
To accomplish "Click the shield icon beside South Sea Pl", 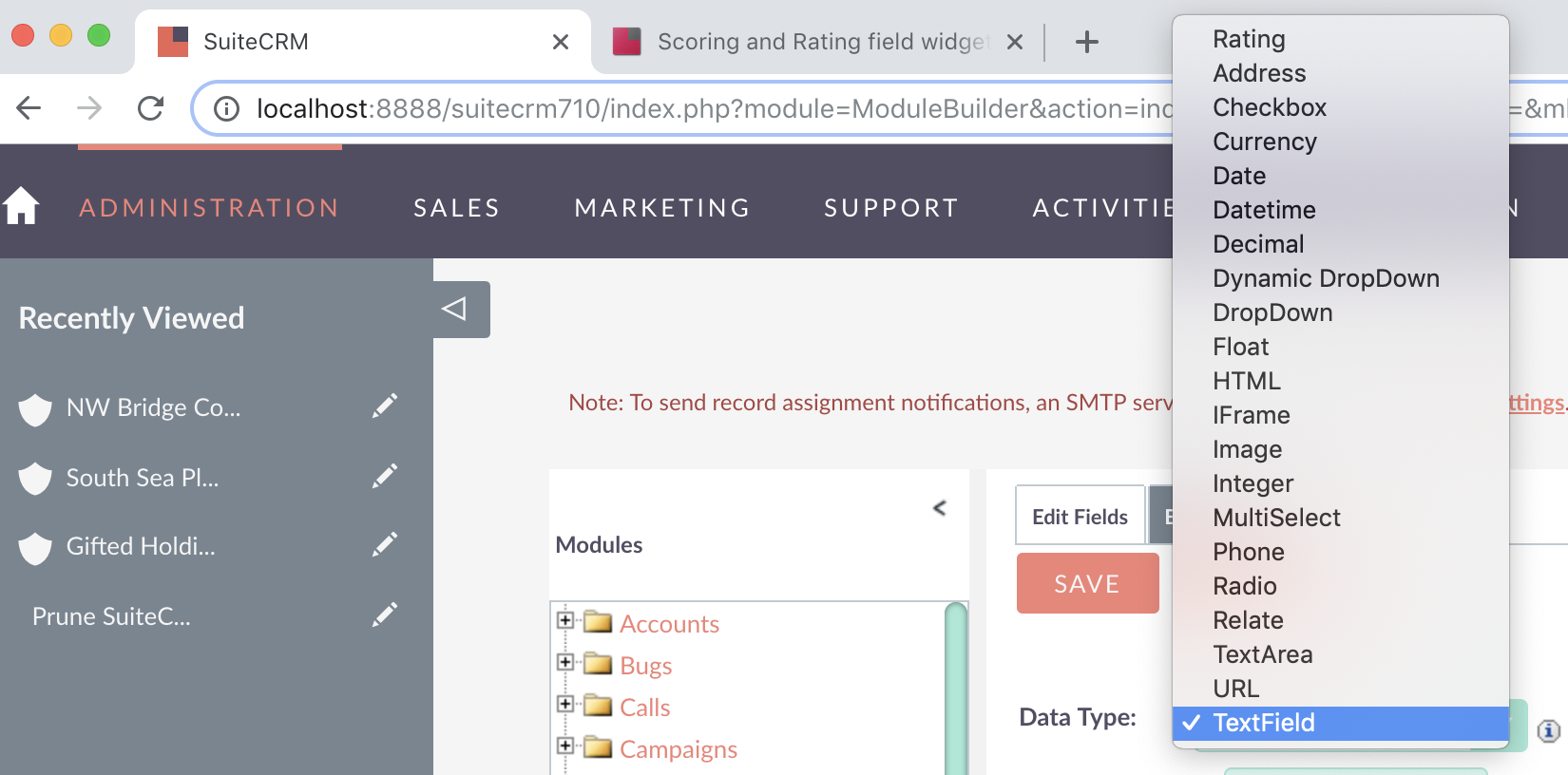I will pos(35,478).
